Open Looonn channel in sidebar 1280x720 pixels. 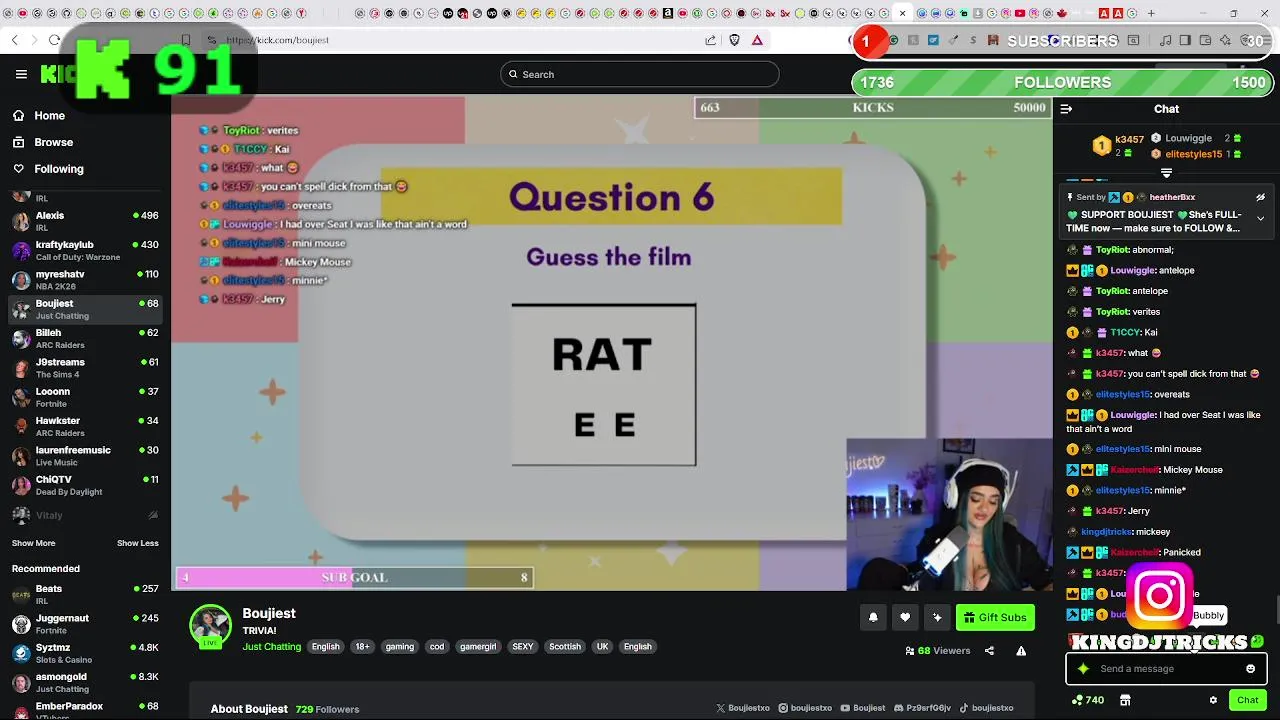(85, 397)
